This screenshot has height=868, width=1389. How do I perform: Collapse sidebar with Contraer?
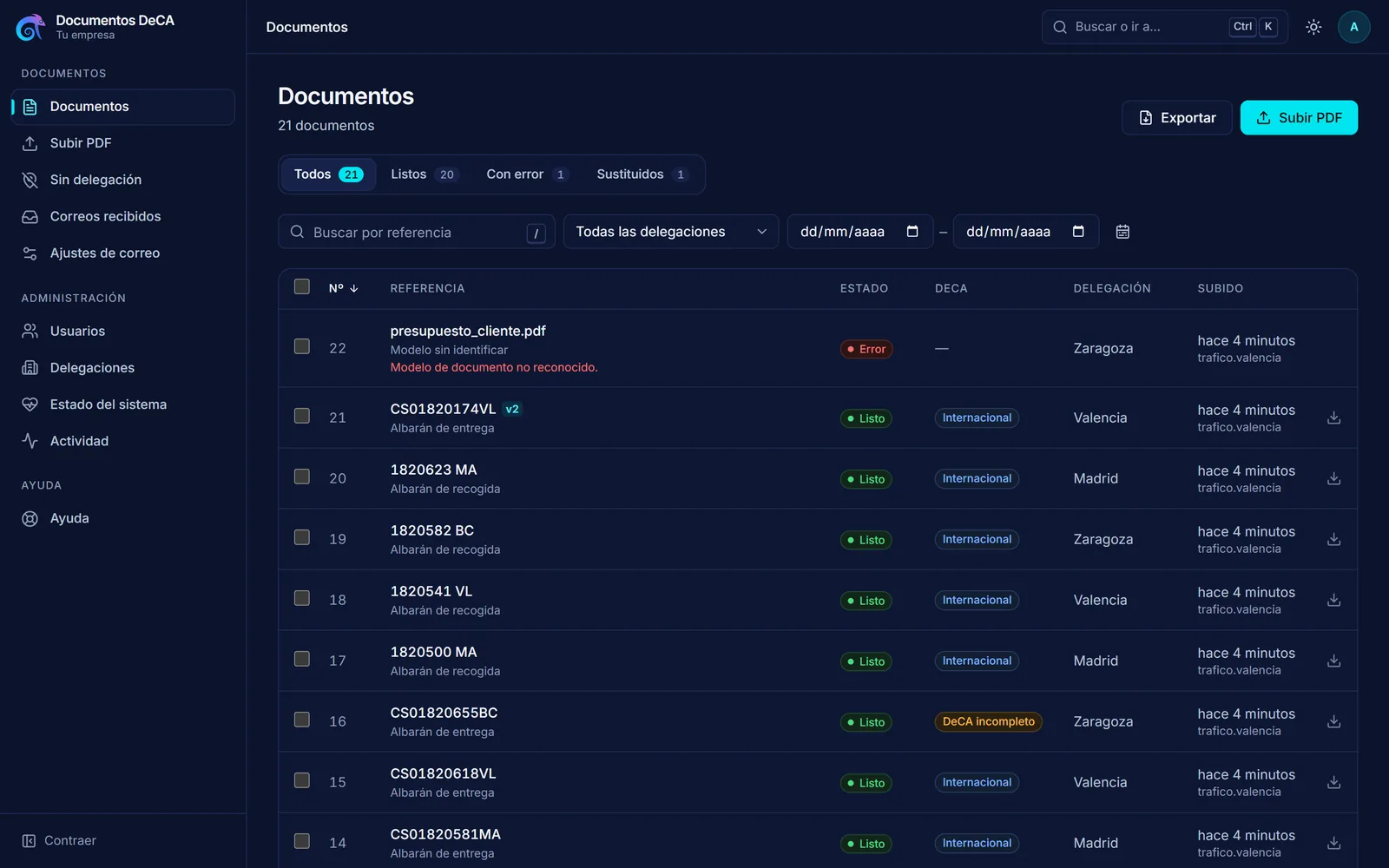point(59,840)
